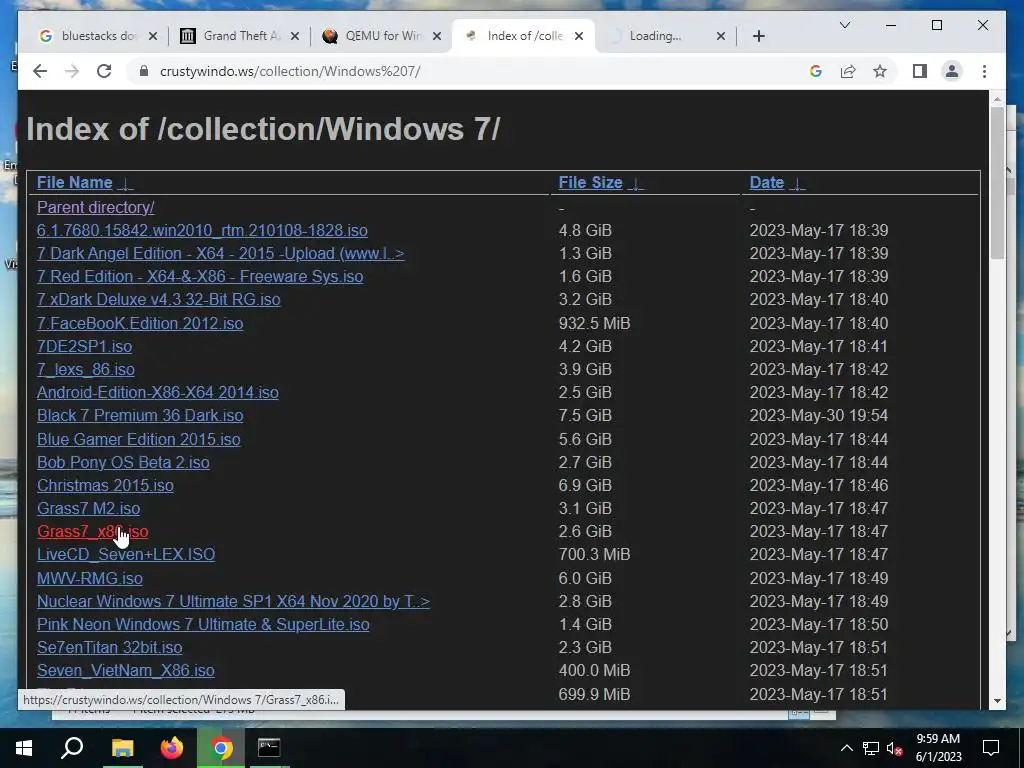Open the Chrome profile avatar
The image size is (1024, 768).
click(952, 71)
